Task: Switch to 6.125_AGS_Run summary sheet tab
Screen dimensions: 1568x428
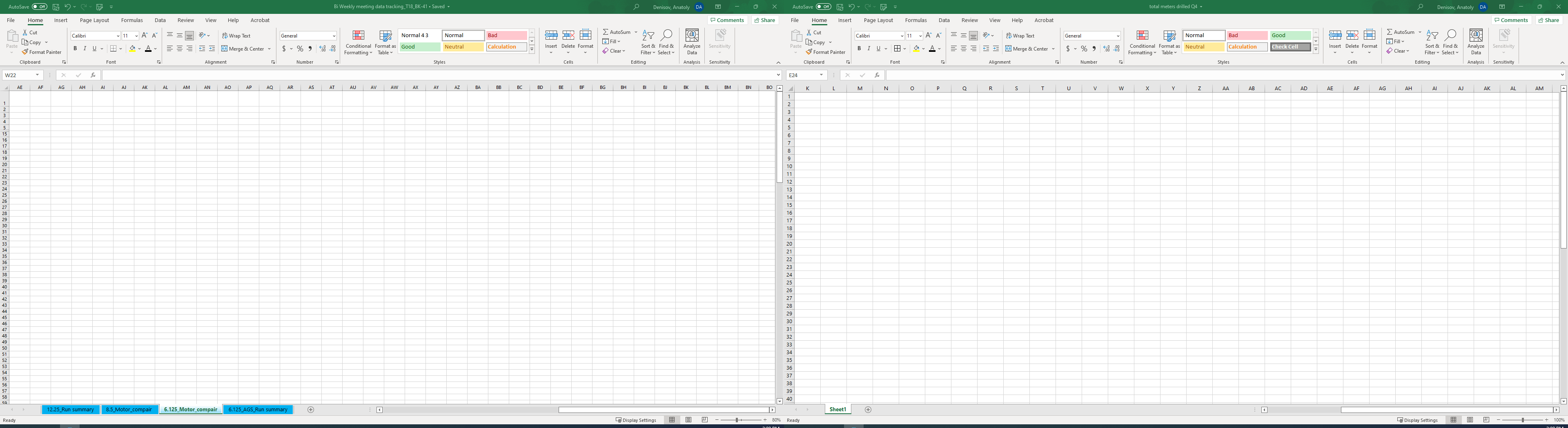Action: [258, 410]
